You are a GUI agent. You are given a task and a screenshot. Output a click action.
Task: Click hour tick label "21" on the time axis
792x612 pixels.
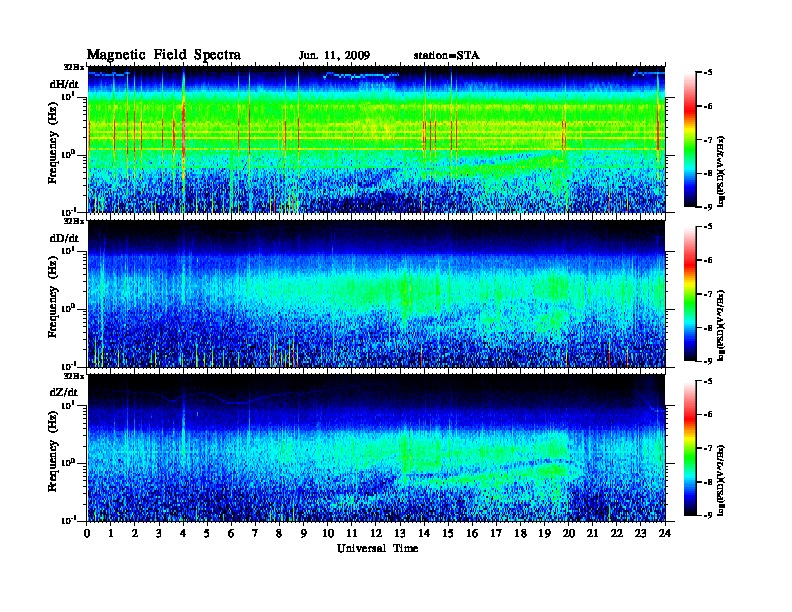592,533
